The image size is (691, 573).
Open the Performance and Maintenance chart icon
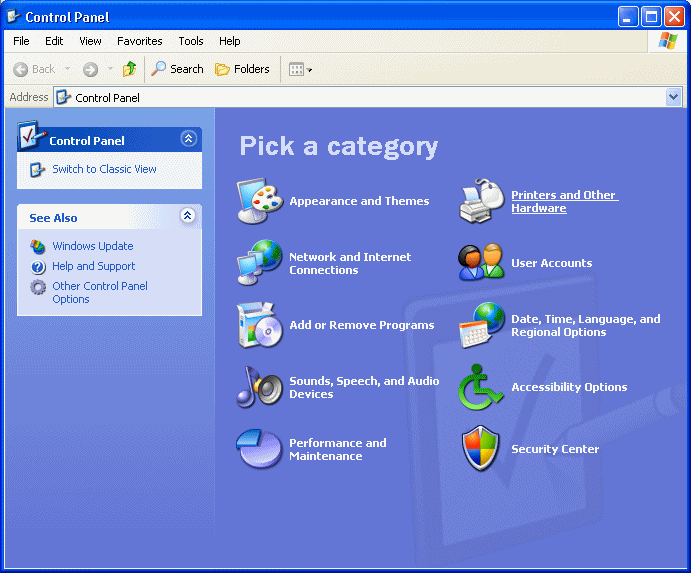(x=260, y=449)
